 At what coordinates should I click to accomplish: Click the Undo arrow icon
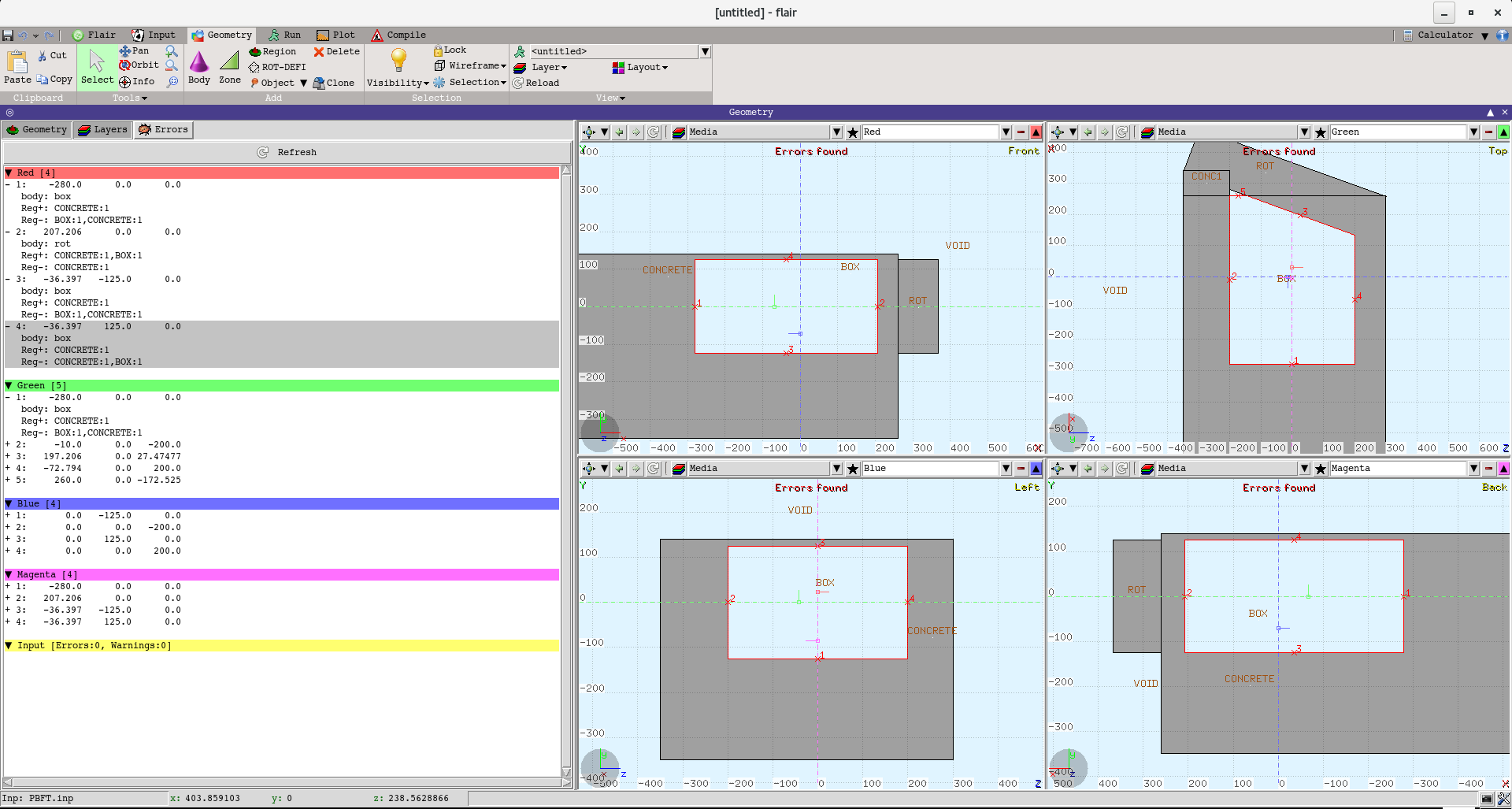[23, 35]
